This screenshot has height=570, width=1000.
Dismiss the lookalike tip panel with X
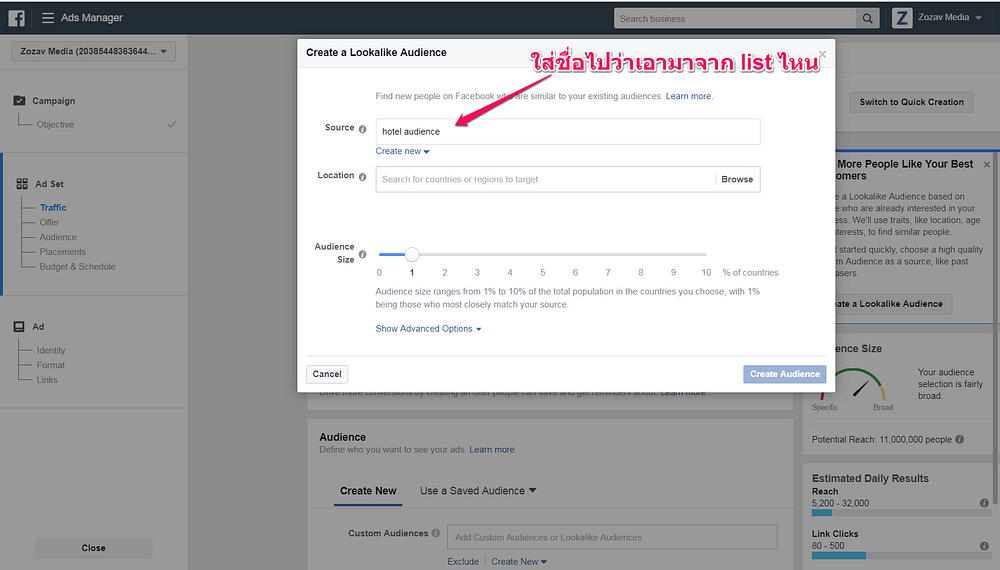click(x=987, y=164)
